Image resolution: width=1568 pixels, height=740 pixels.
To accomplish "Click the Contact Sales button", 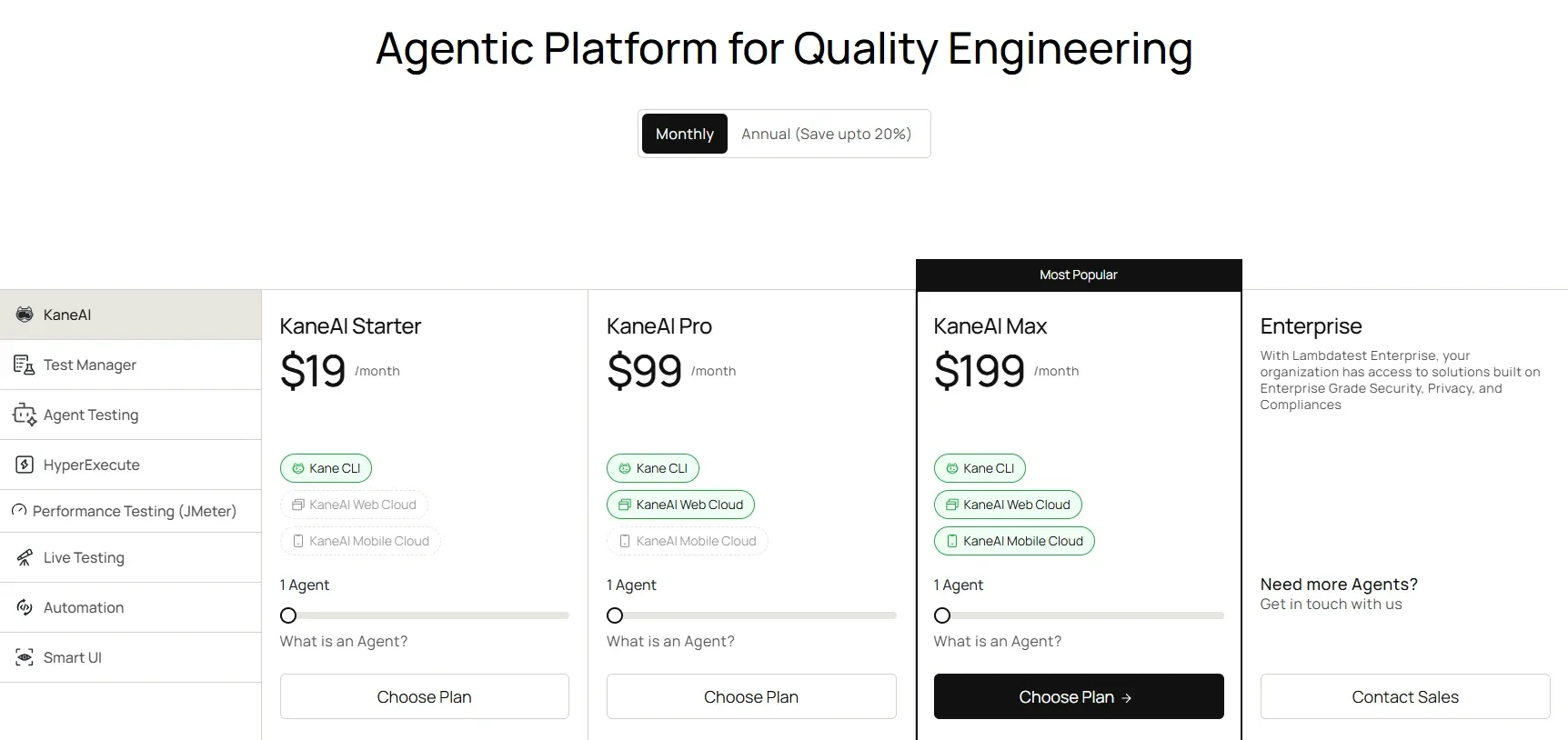I will coord(1405,696).
